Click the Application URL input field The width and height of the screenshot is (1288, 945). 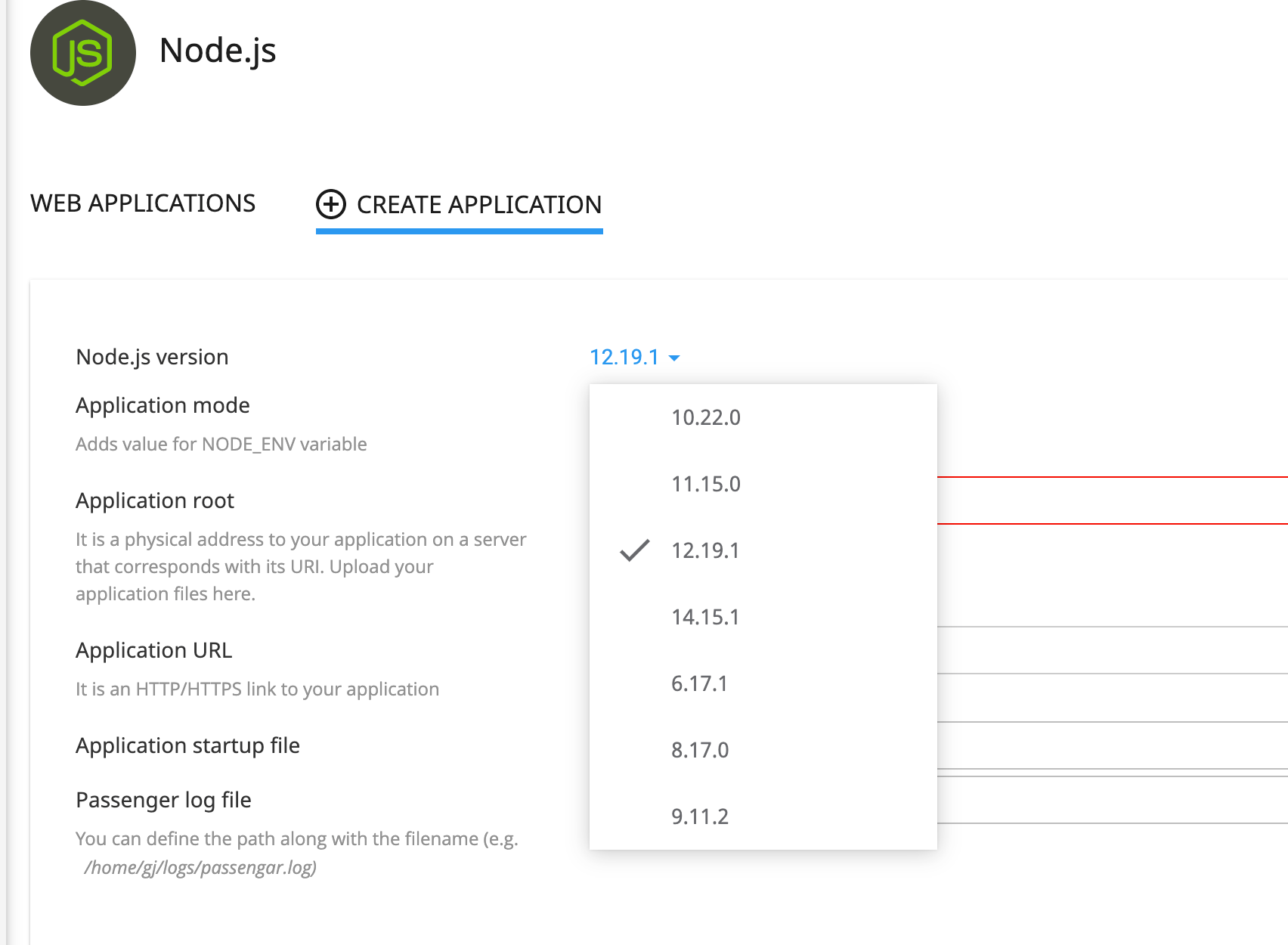(x=1113, y=650)
